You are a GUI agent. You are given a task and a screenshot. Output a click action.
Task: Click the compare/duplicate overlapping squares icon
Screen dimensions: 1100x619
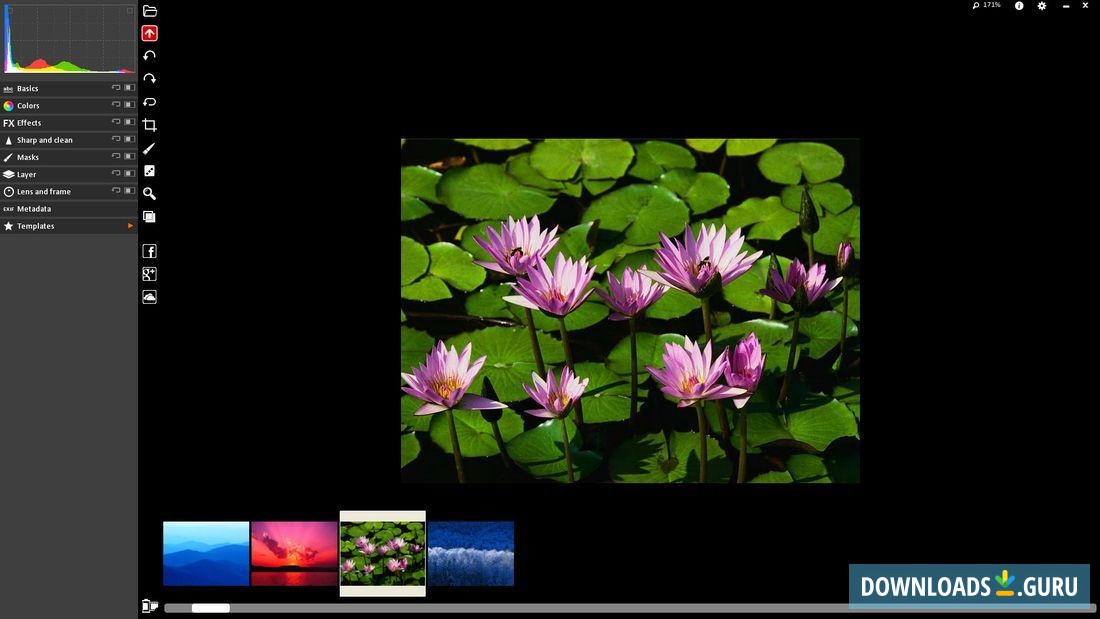click(149, 217)
